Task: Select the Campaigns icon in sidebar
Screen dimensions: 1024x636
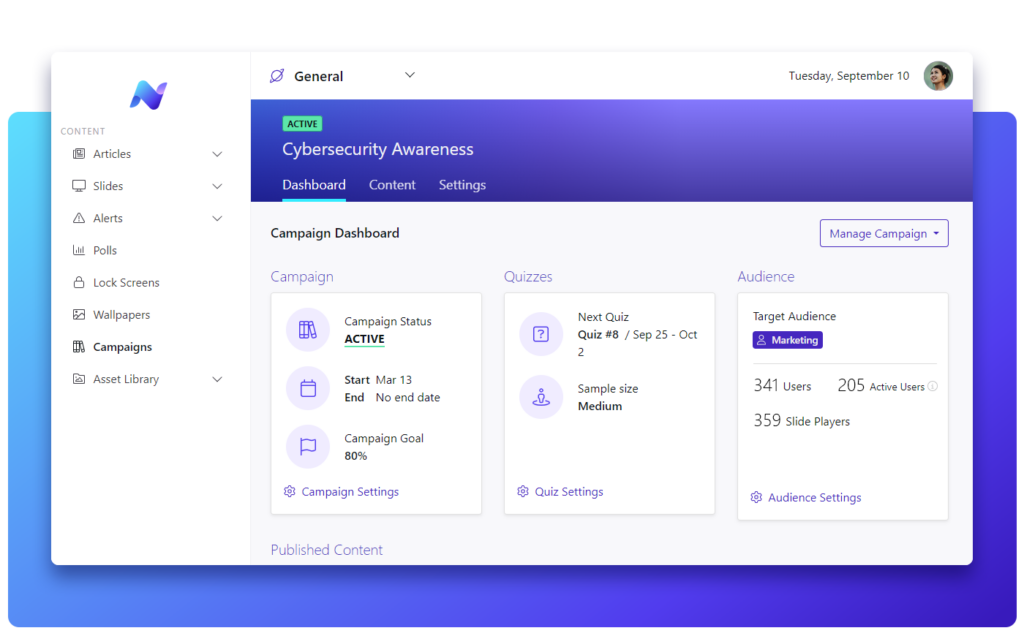Action: click(81, 346)
